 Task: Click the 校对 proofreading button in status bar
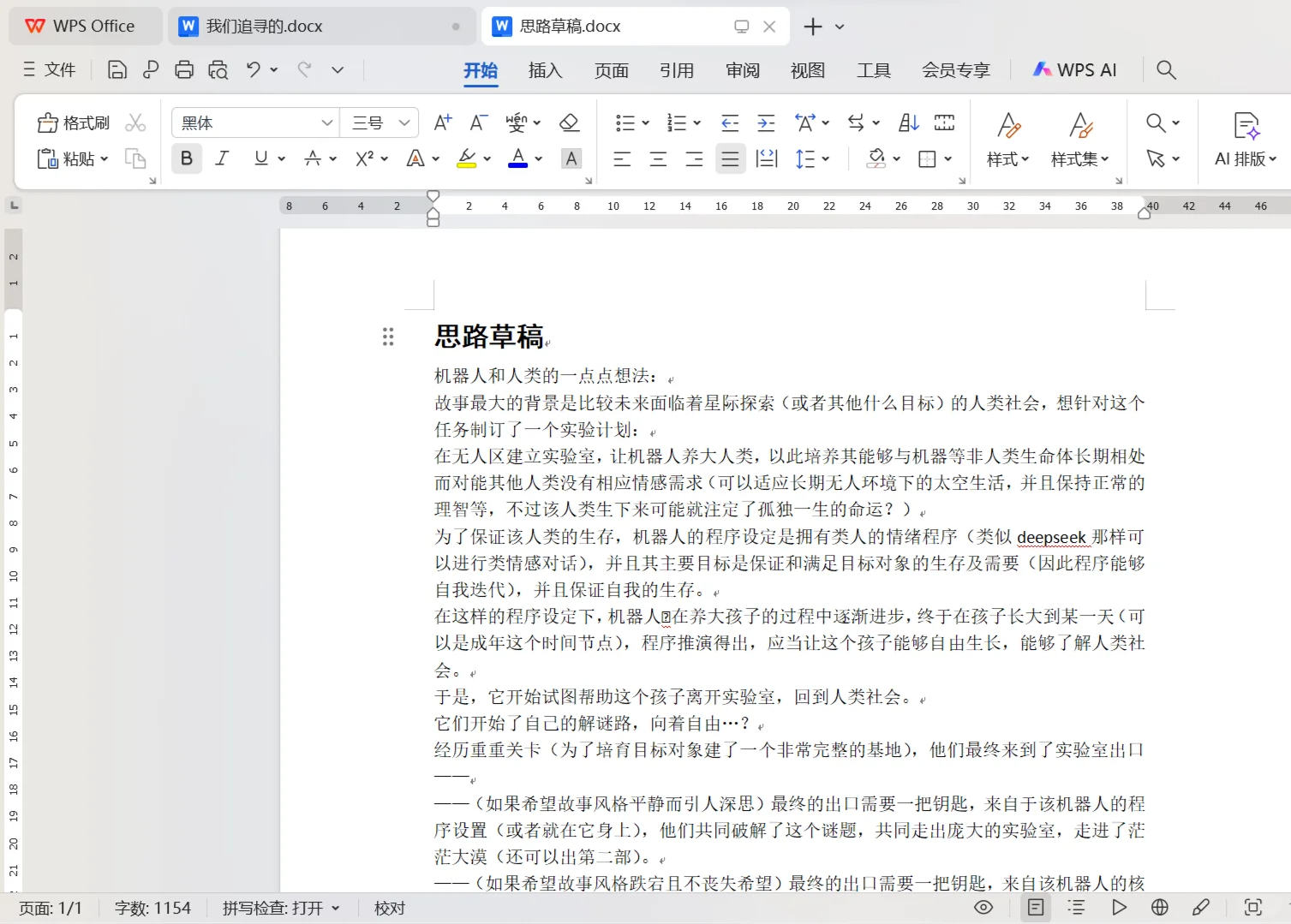[390, 907]
